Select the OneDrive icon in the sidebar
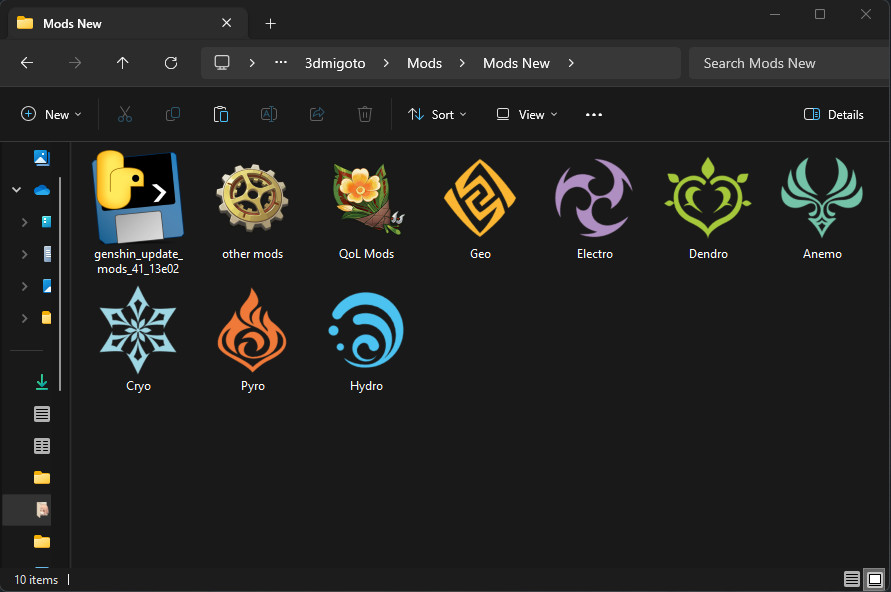 click(x=40, y=189)
